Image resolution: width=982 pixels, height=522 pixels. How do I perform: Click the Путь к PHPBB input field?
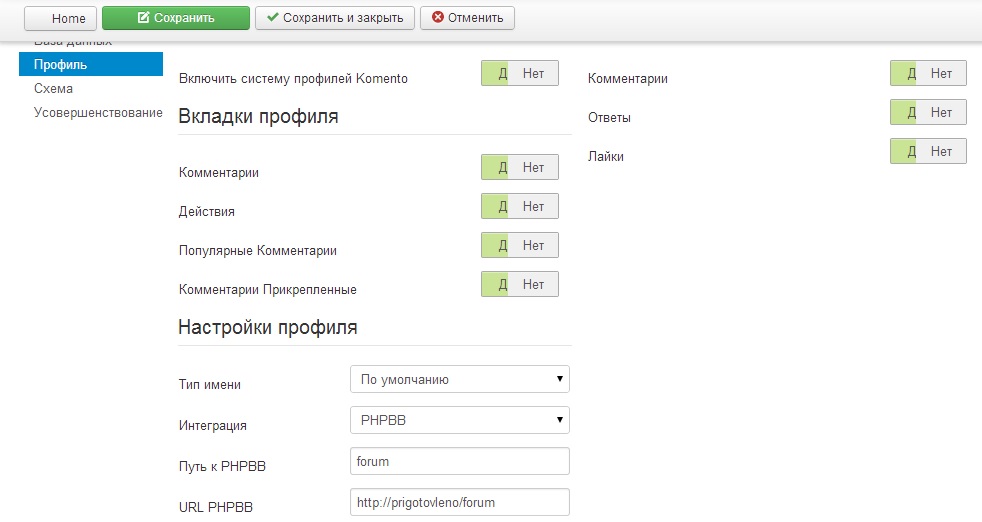click(x=459, y=461)
